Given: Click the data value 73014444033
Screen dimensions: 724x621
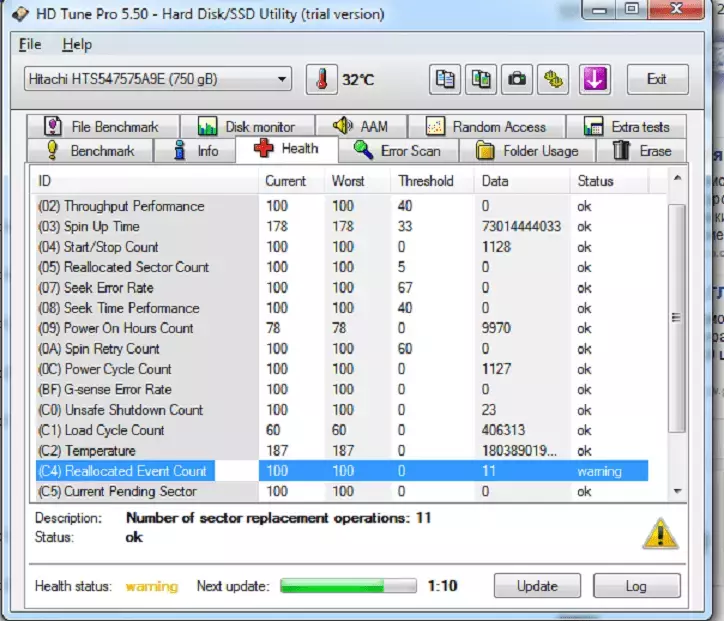Looking at the screenshot, I should (x=521, y=226).
